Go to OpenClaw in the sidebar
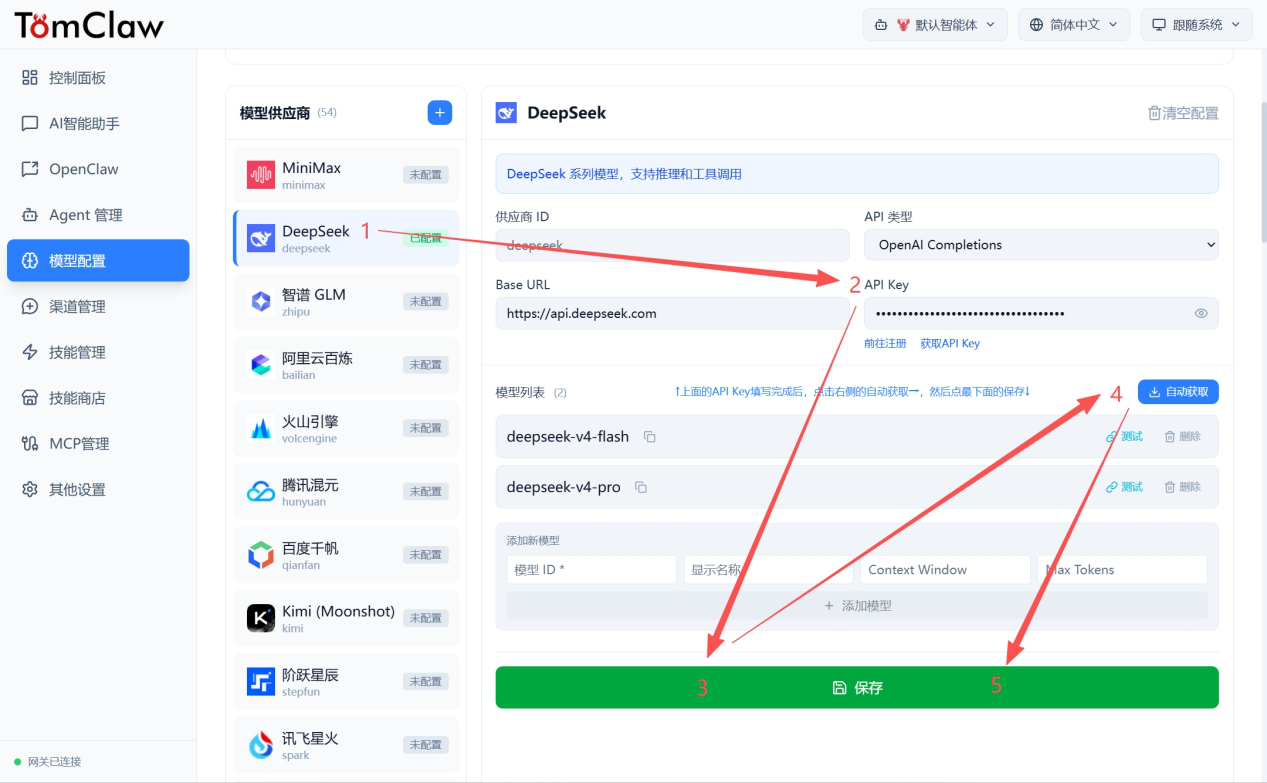The width and height of the screenshot is (1267, 783). (98, 169)
